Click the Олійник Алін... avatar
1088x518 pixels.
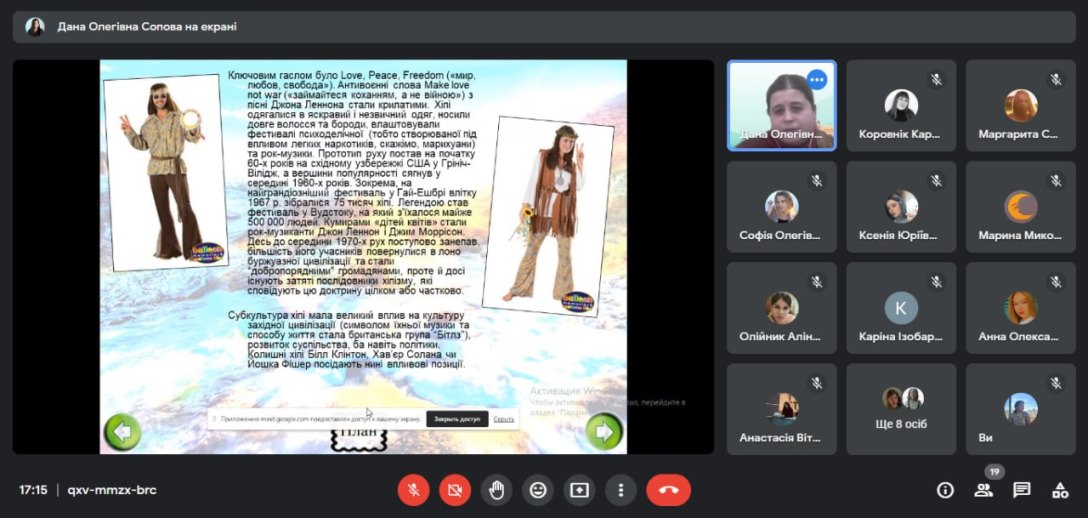click(782, 308)
